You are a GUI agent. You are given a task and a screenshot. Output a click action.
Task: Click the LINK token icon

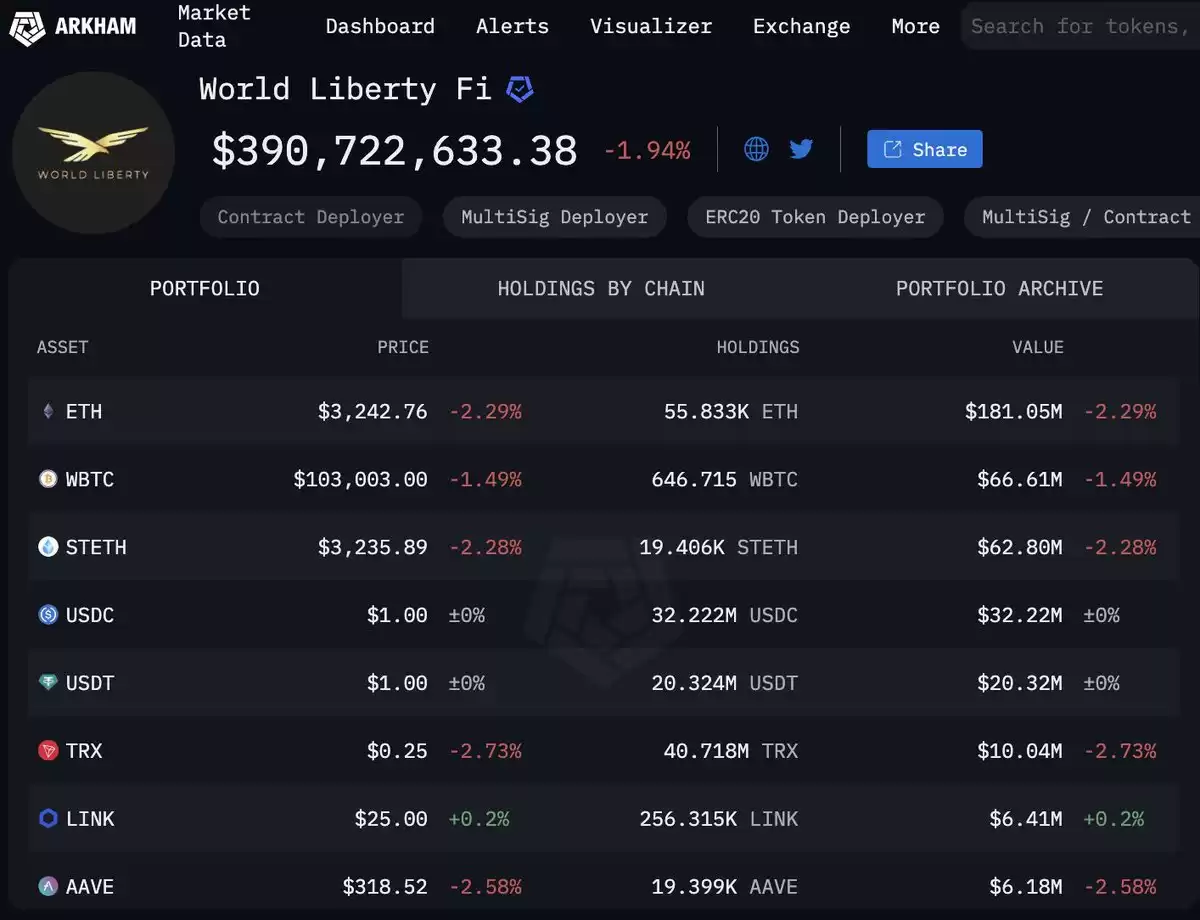[x=48, y=819]
